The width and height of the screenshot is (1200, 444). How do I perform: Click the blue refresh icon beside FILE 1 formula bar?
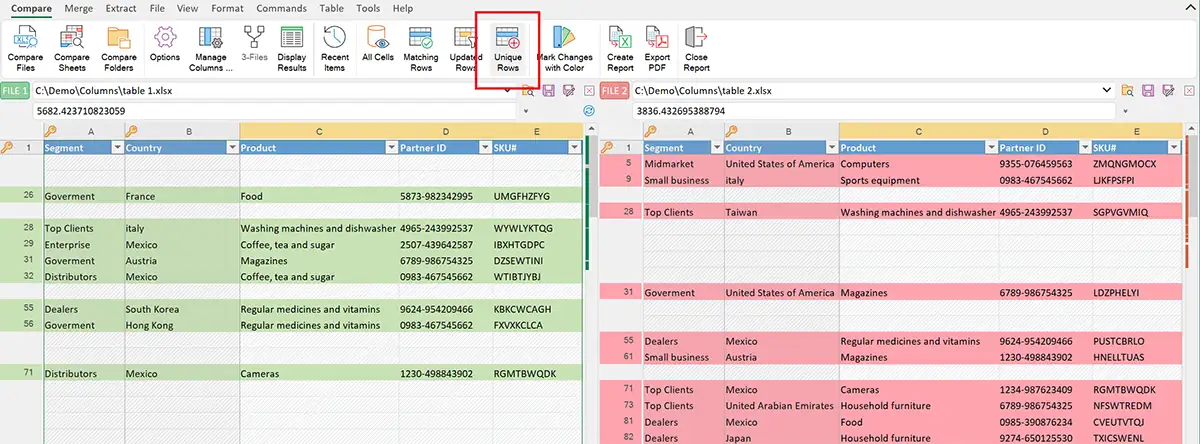click(588, 110)
